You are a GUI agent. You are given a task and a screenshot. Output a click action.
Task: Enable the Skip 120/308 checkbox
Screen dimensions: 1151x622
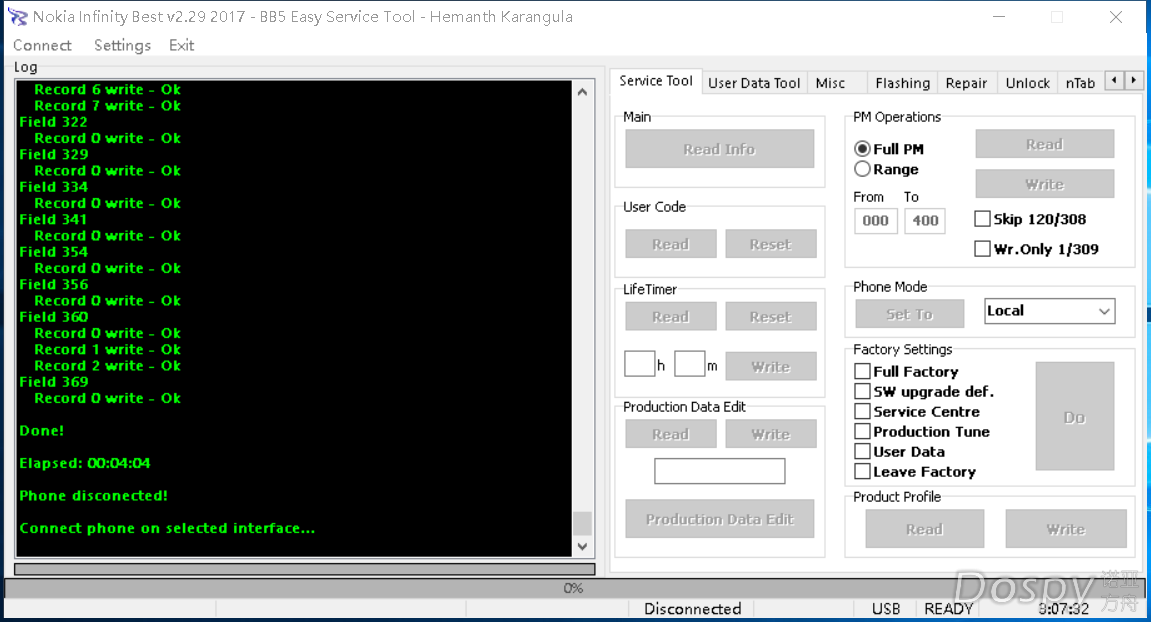click(982, 219)
